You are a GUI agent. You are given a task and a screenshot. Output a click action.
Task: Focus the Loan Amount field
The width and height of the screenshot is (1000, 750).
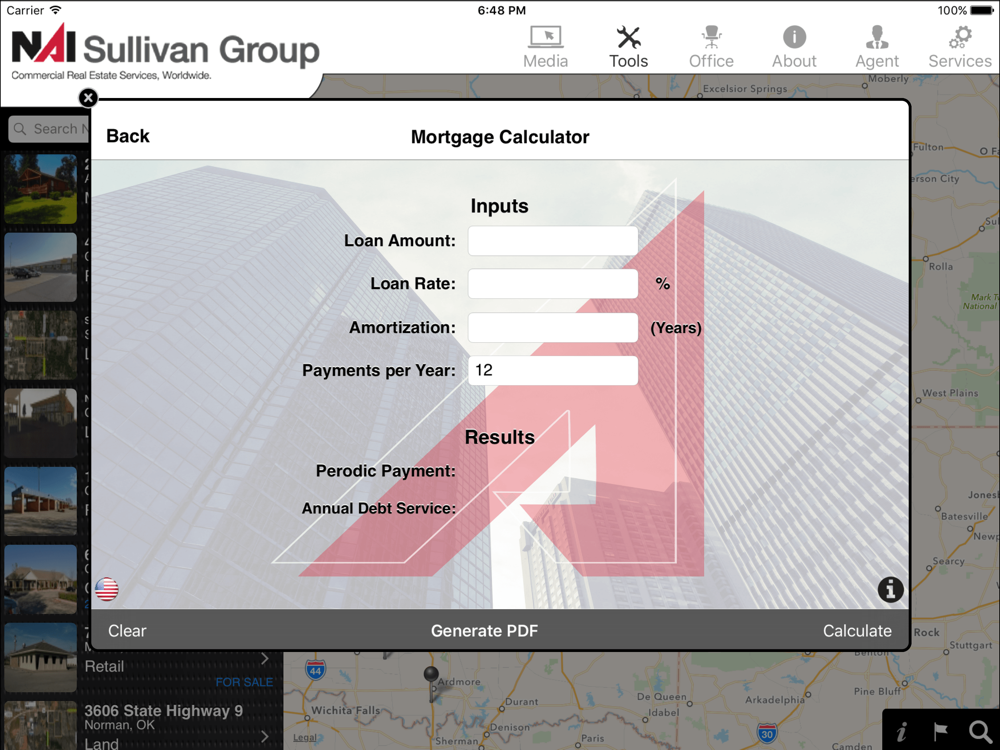click(x=553, y=240)
